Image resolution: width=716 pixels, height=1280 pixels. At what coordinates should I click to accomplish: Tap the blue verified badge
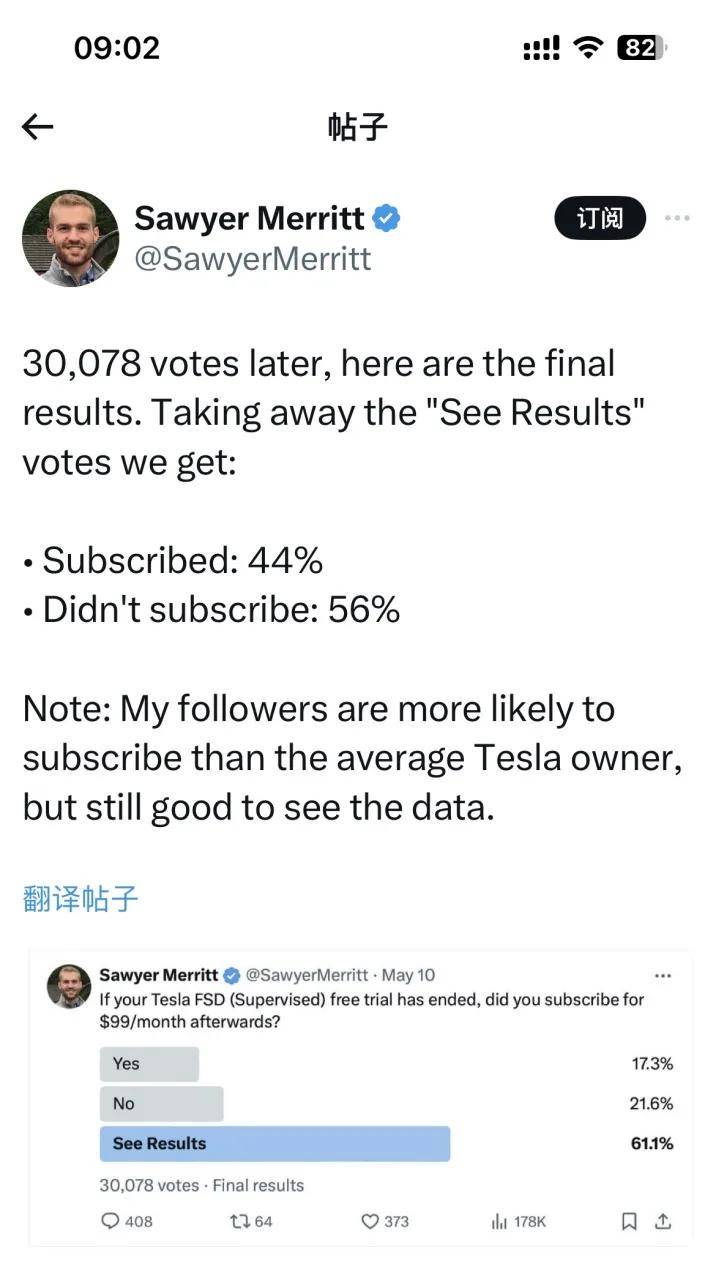(x=387, y=218)
